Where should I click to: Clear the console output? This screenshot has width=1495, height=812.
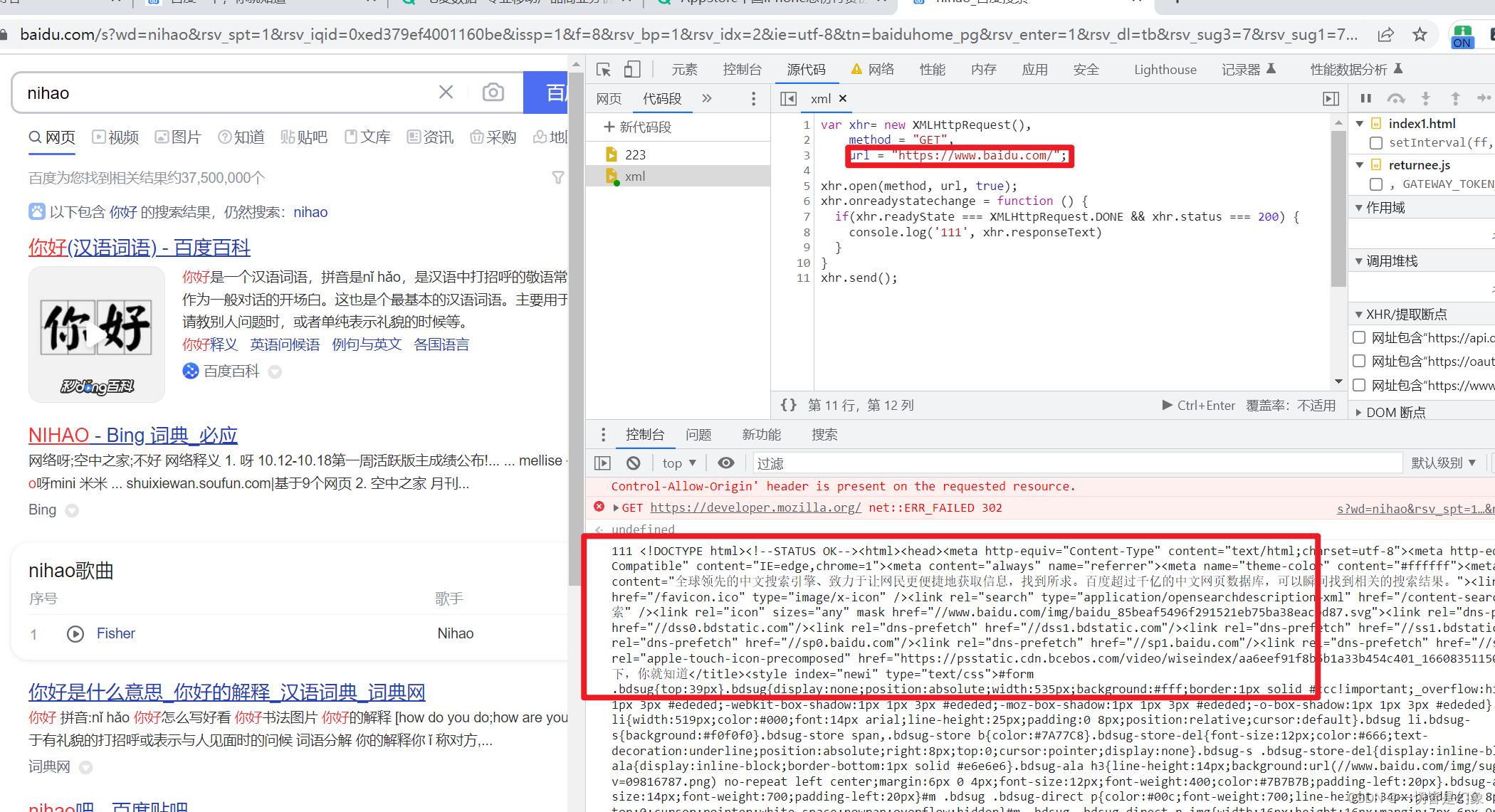point(633,463)
